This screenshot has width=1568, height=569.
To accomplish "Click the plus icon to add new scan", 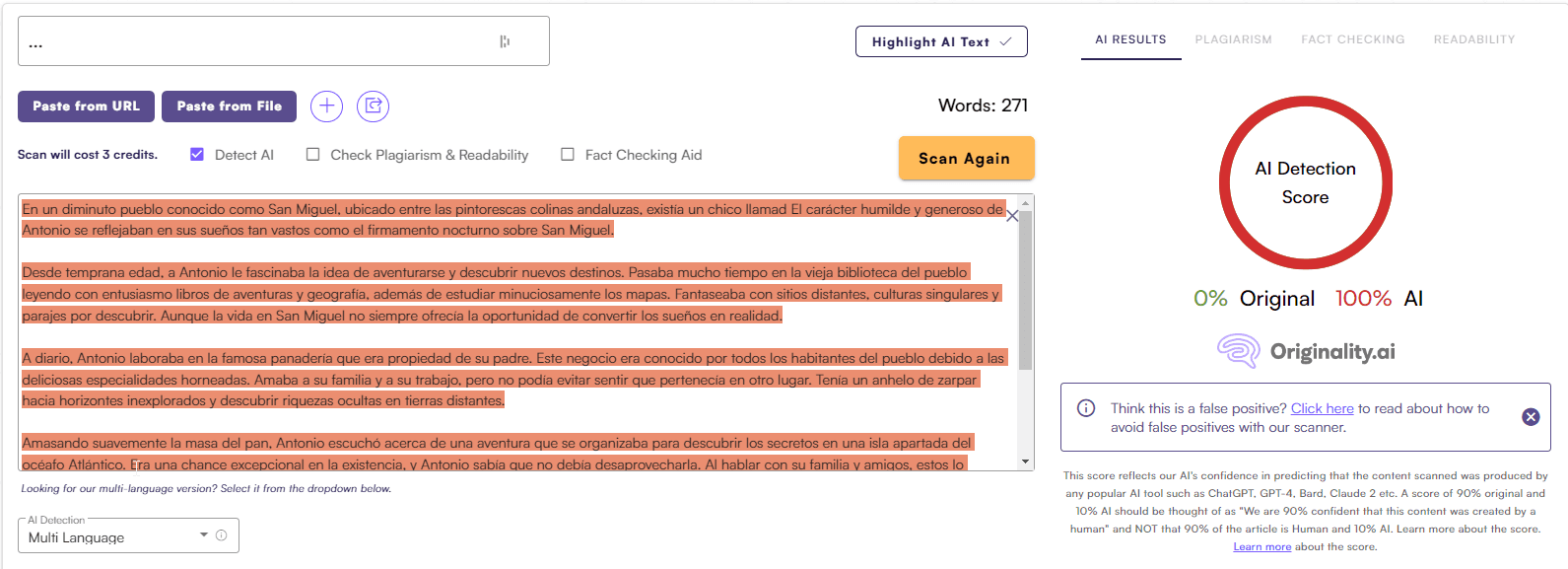I will (326, 107).
